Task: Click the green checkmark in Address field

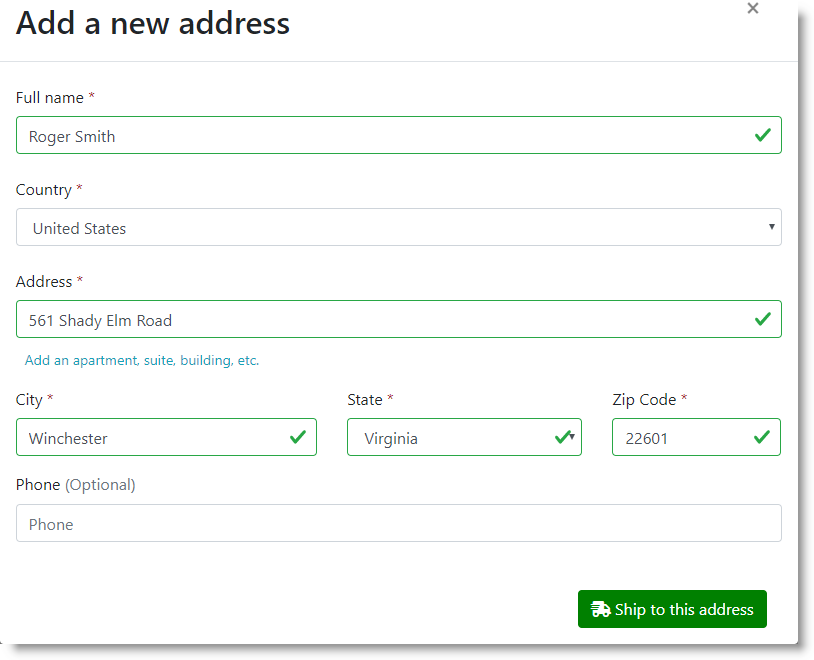Action: pyautogui.click(x=763, y=319)
